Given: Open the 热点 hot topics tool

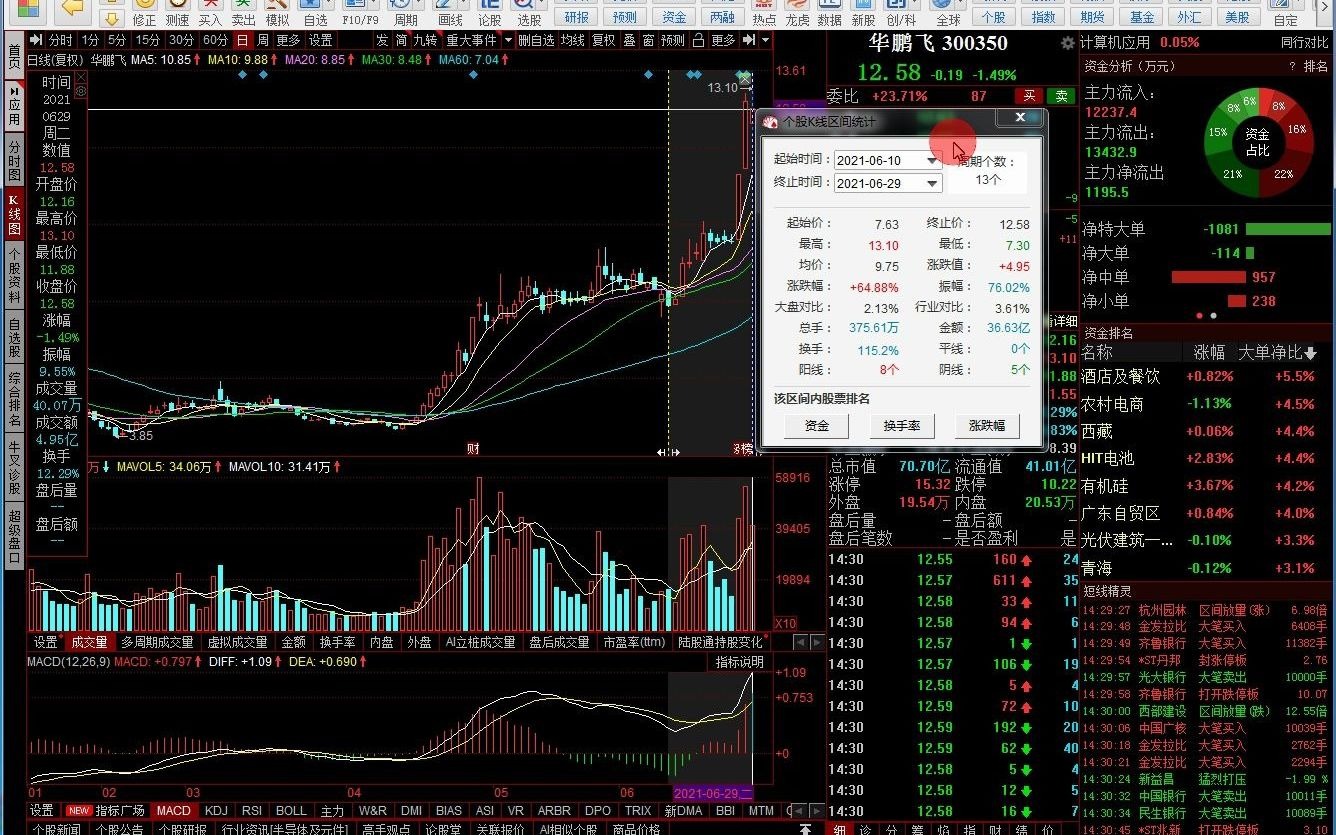Looking at the screenshot, I should (764, 12).
